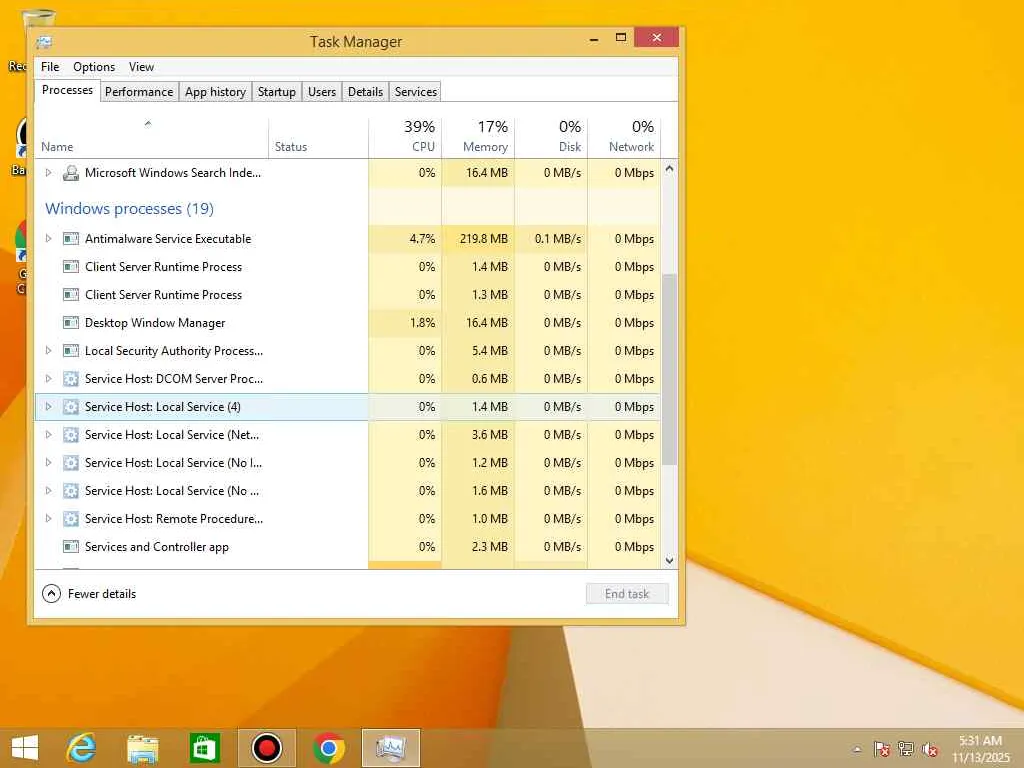Switch to the Details tab
The height and width of the screenshot is (768, 1024).
365,91
